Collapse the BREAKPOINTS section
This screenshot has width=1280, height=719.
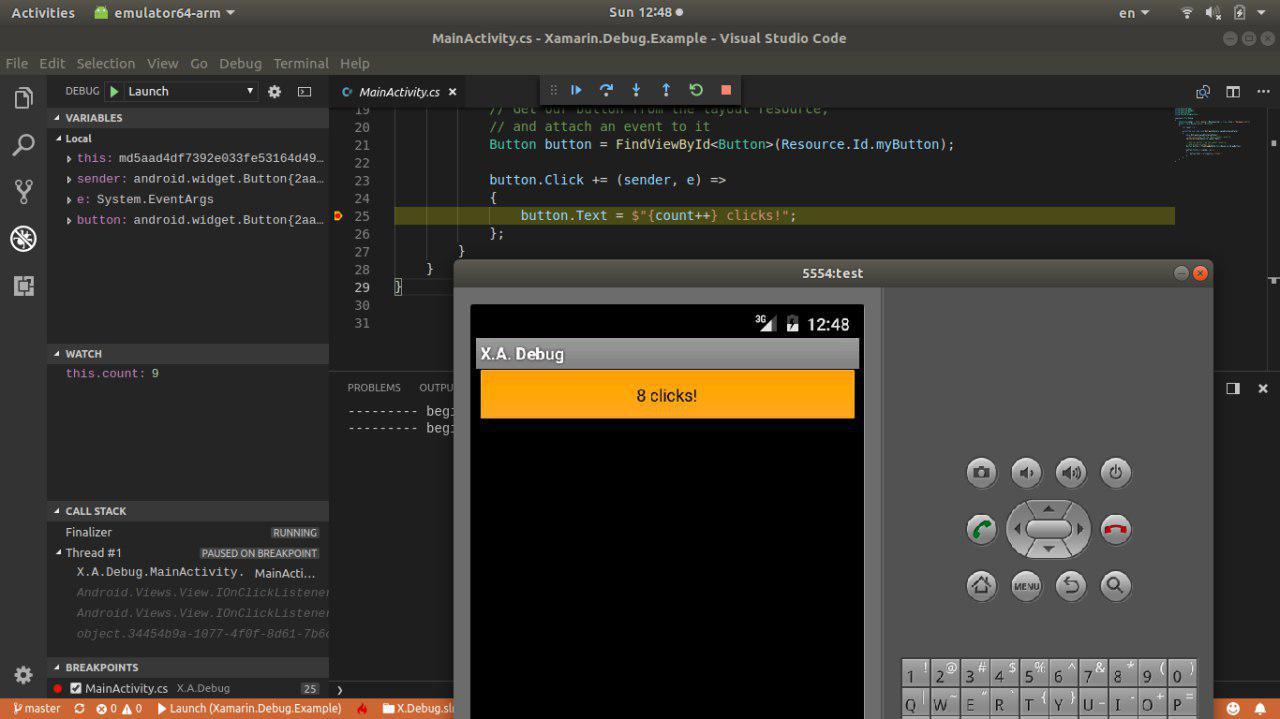click(188, 667)
